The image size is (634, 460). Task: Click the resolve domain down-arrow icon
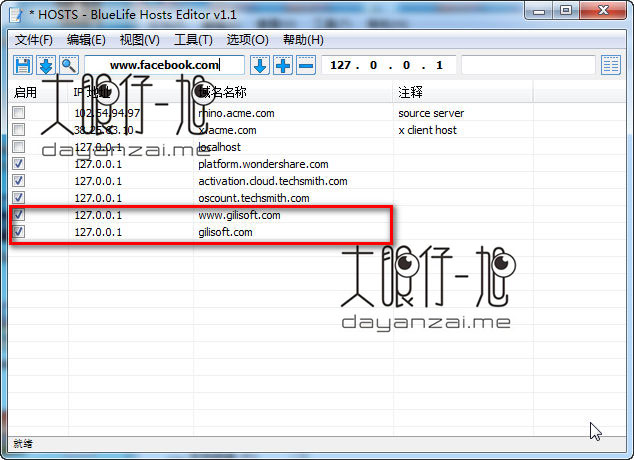tap(260, 65)
